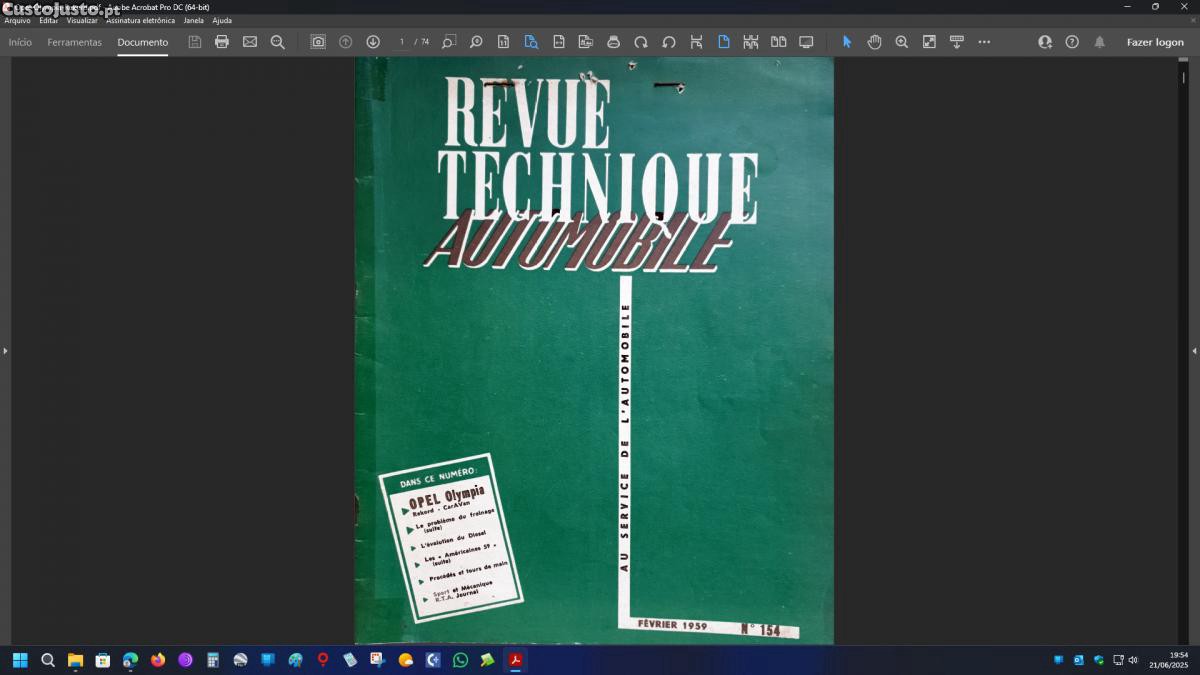Expand the right tools pane
The height and width of the screenshot is (675, 1200).
(1194, 351)
